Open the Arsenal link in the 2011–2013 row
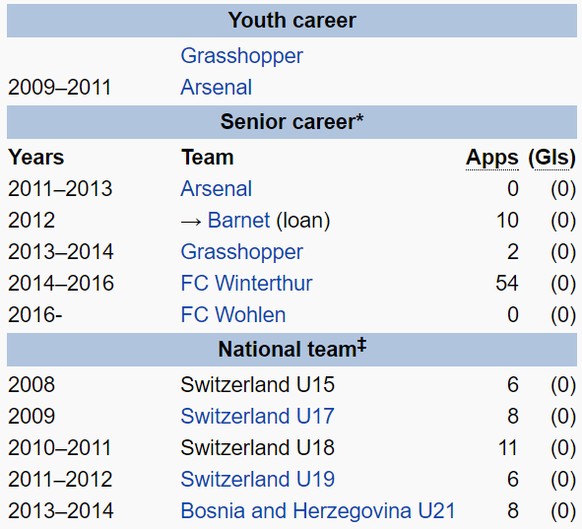Screen dimensions: 582x529 pyautogui.click(x=216, y=189)
